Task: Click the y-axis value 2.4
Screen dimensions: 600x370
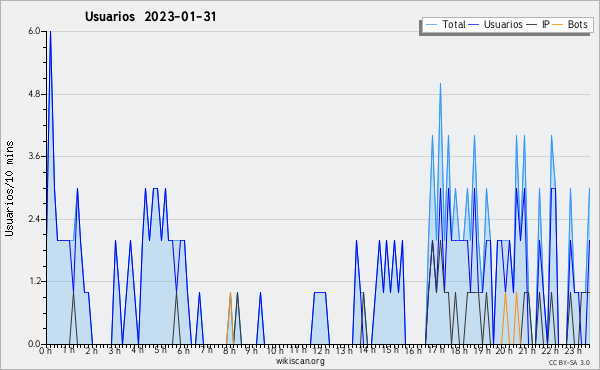Action: tap(34, 219)
